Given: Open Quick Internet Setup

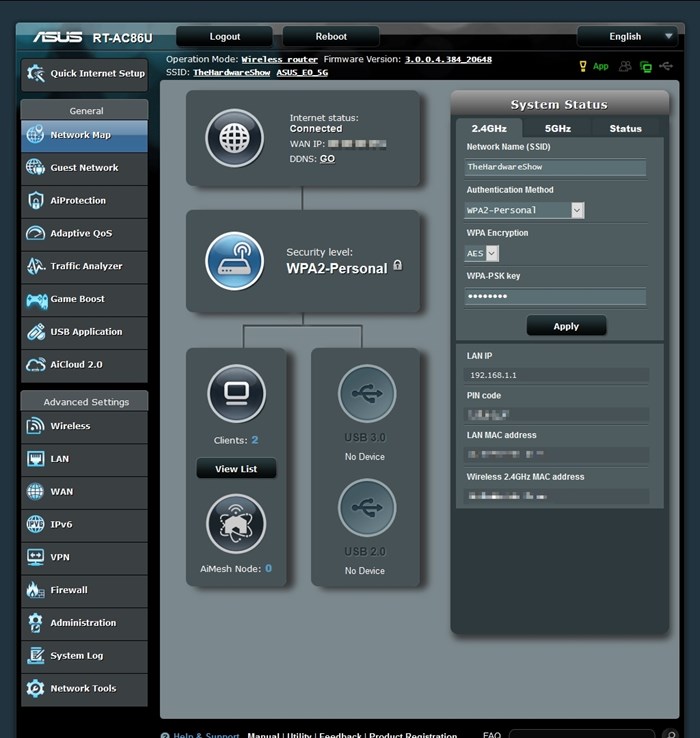Looking at the screenshot, I should coord(85,74).
